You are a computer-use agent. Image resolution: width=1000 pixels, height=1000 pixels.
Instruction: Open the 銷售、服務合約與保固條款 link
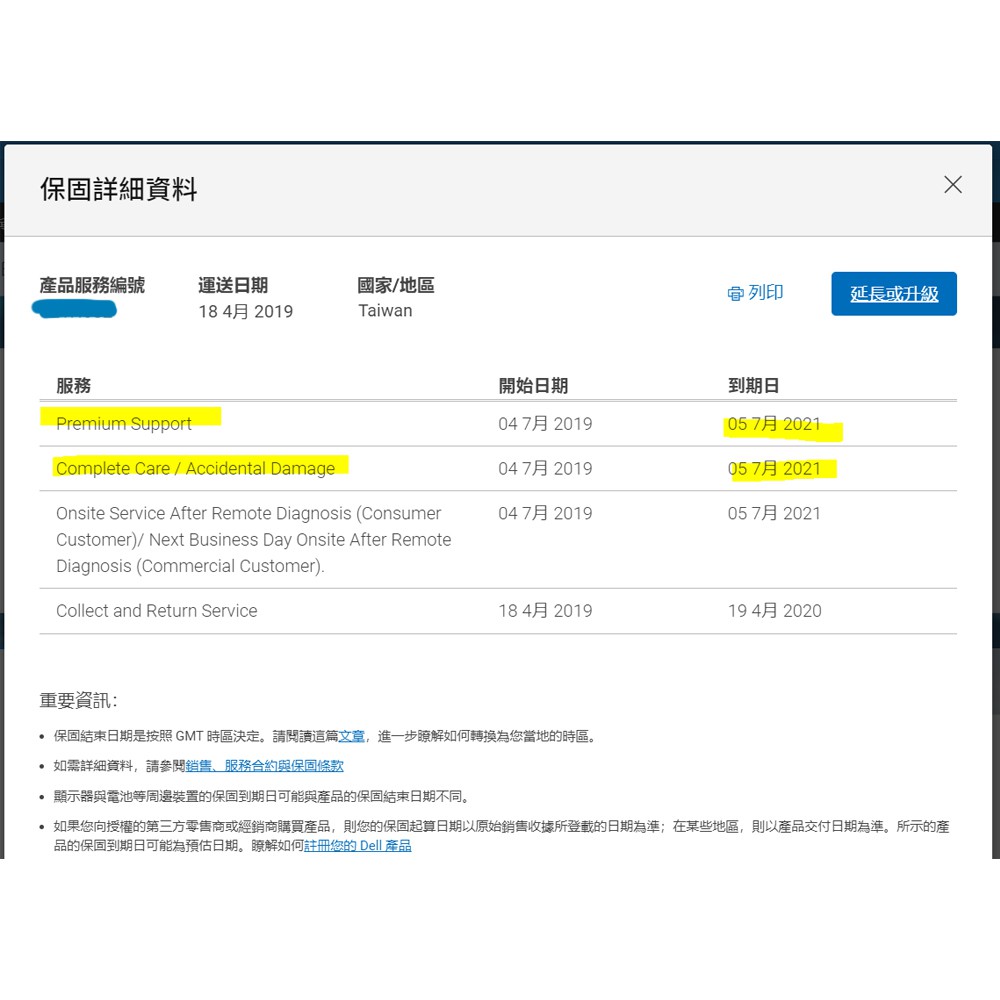264,766
